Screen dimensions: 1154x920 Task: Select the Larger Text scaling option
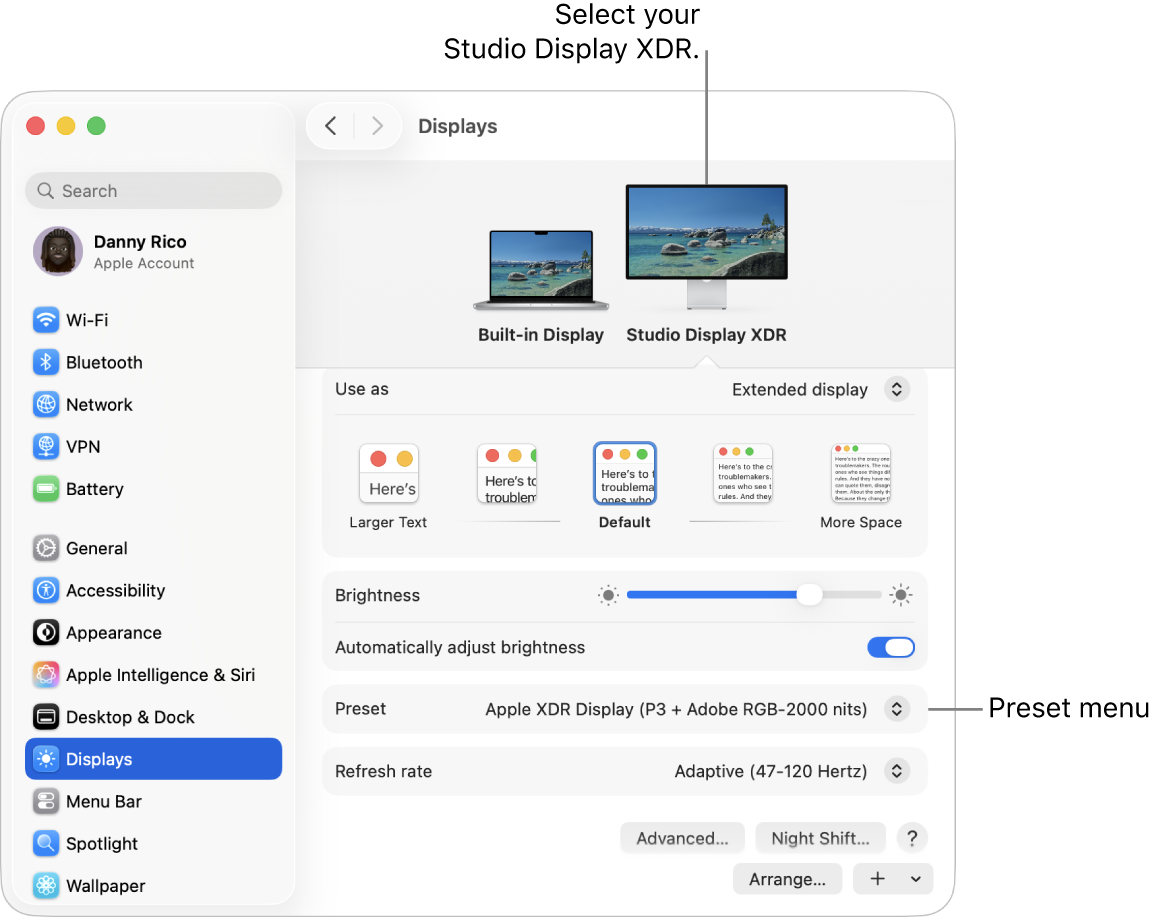click(x=389, y=473)
